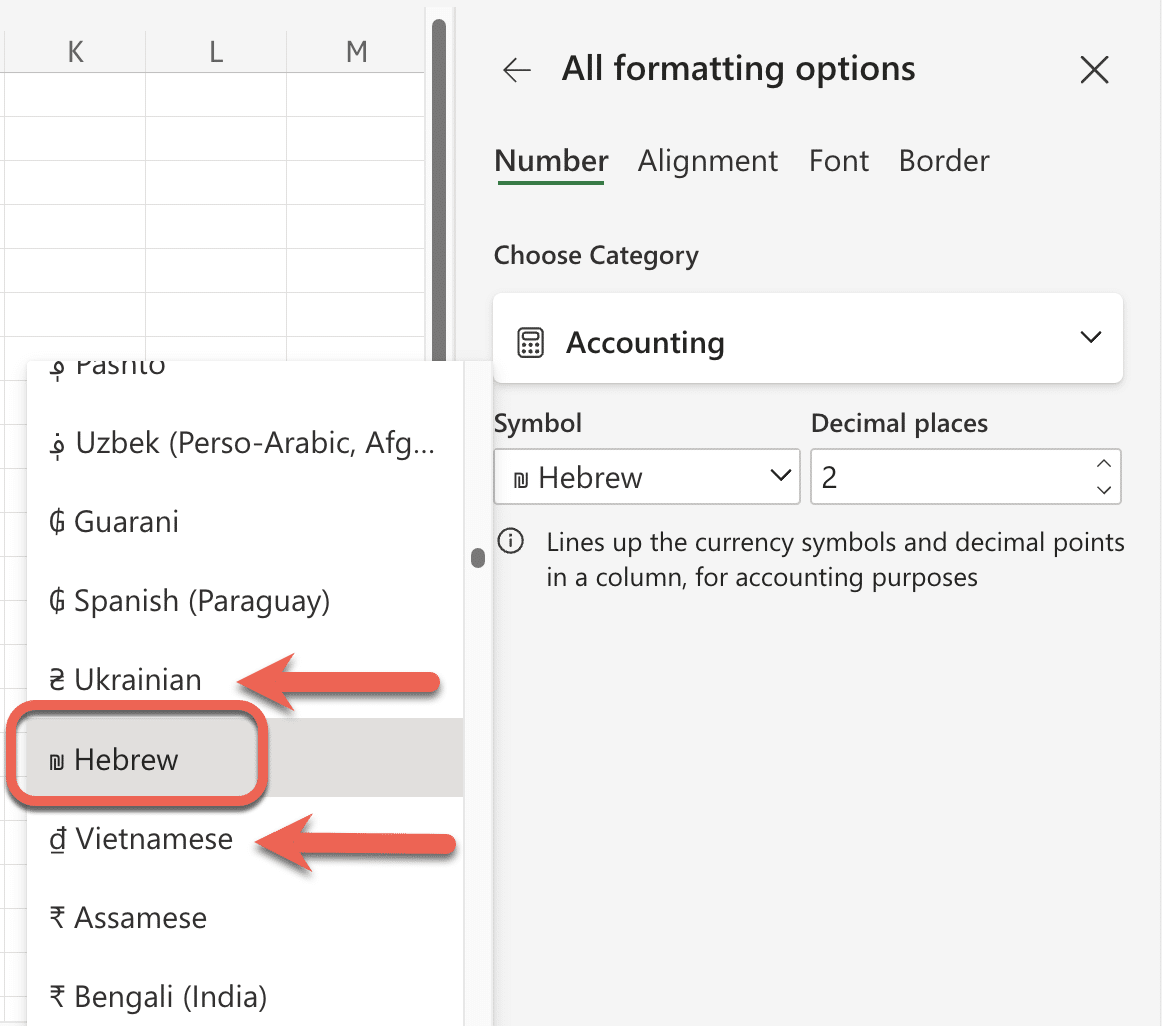Image resolution: width=1162 pixels, height=1026 pixels.
Task: Decrease decimal places with down arrow
Action: [1104, 490]
